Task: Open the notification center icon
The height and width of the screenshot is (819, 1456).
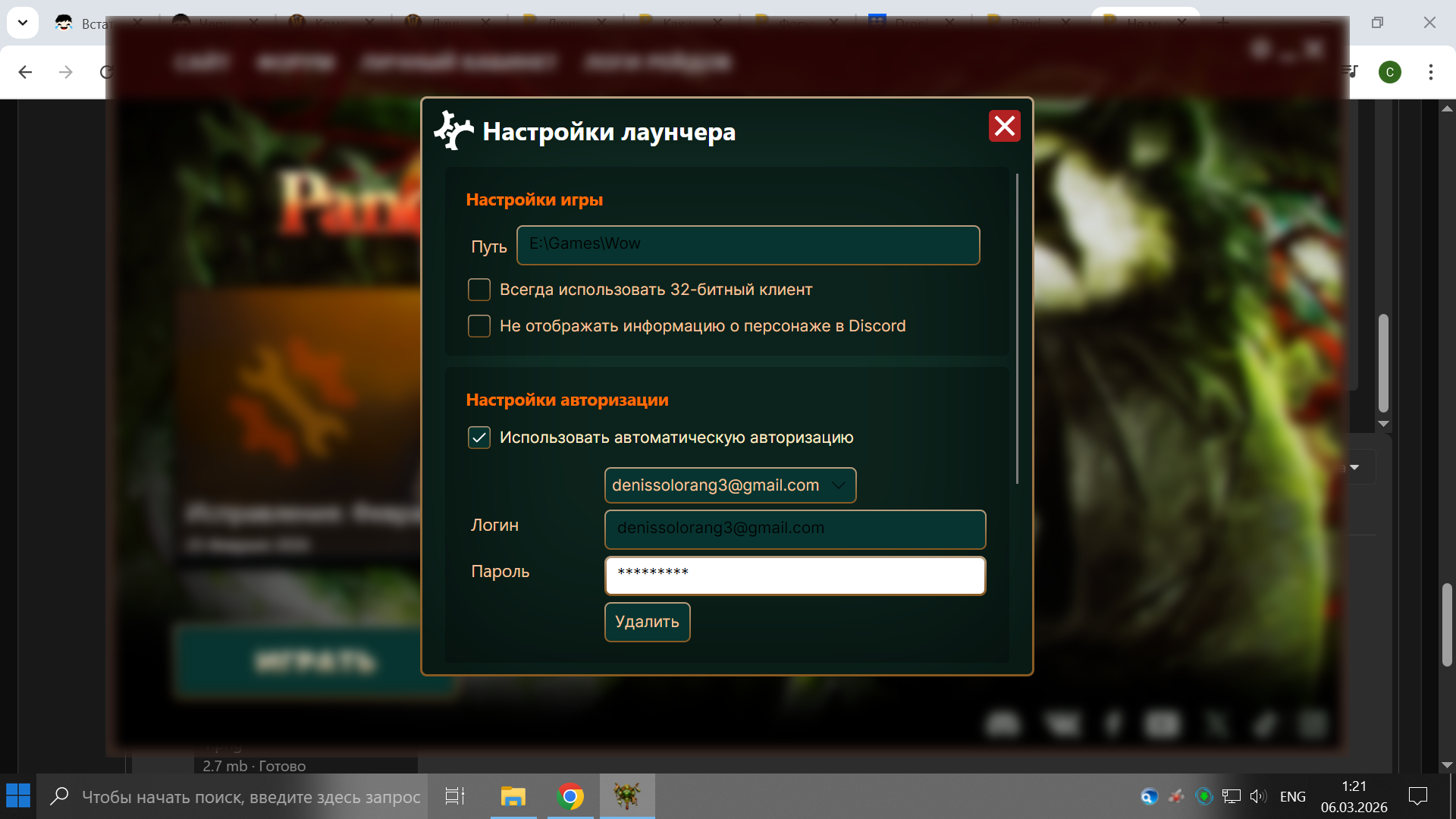Action: [x=1417, y=795]
